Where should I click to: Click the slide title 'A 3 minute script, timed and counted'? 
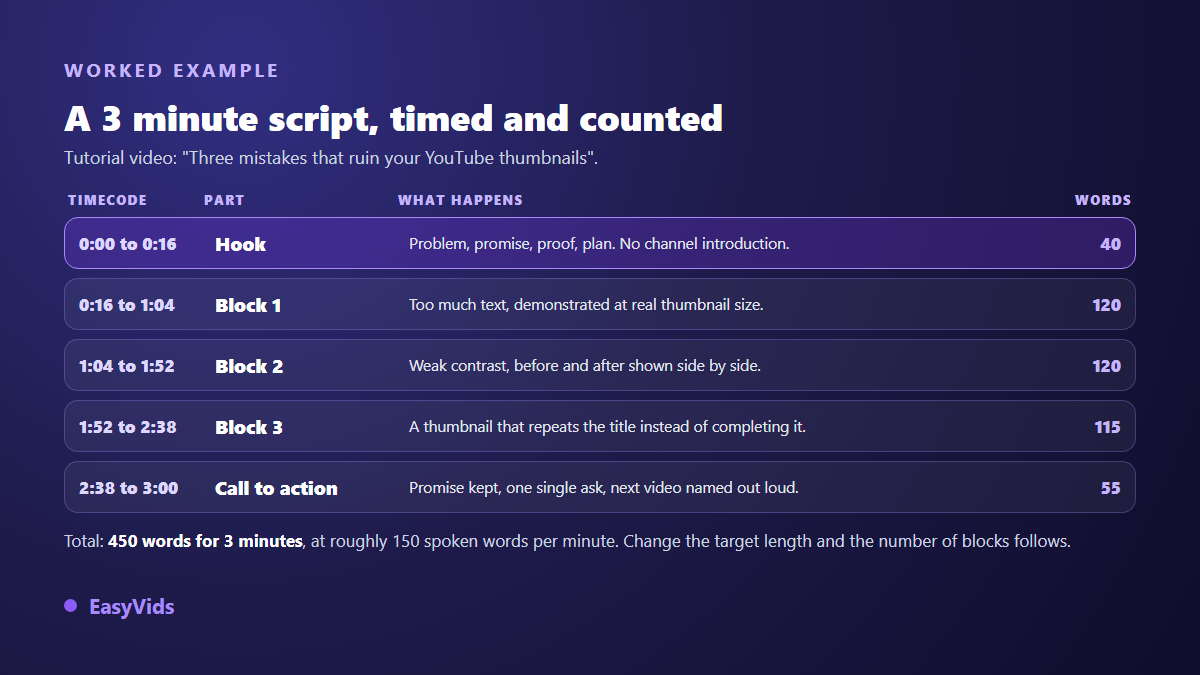click(393, 119)
